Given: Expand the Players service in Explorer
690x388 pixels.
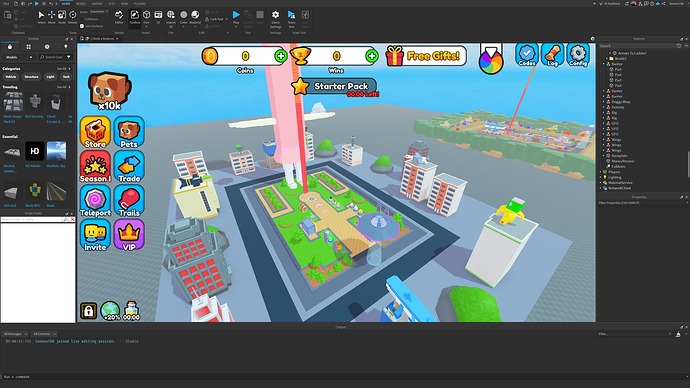Looking at the screenshot, I should pyautogui.click(x=601, y=172).
